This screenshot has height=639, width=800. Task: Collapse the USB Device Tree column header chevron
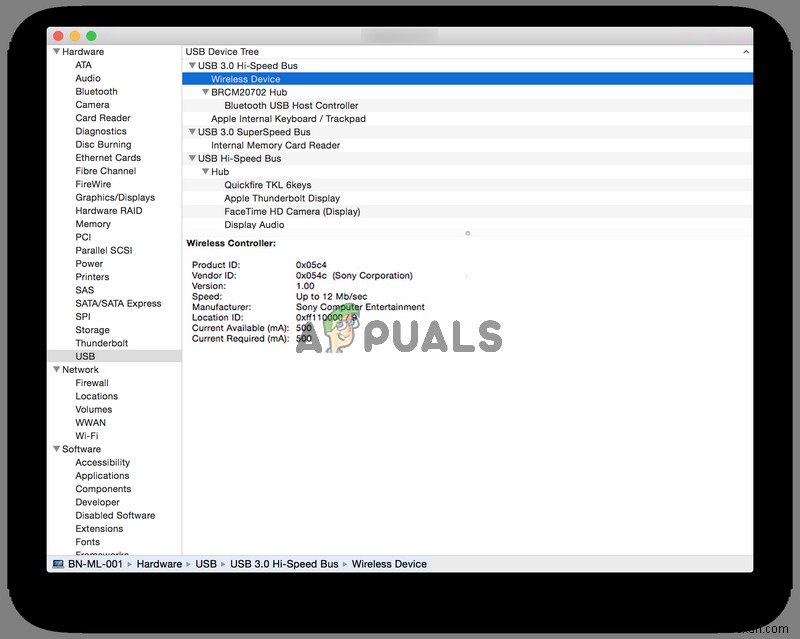coord(746,51)
